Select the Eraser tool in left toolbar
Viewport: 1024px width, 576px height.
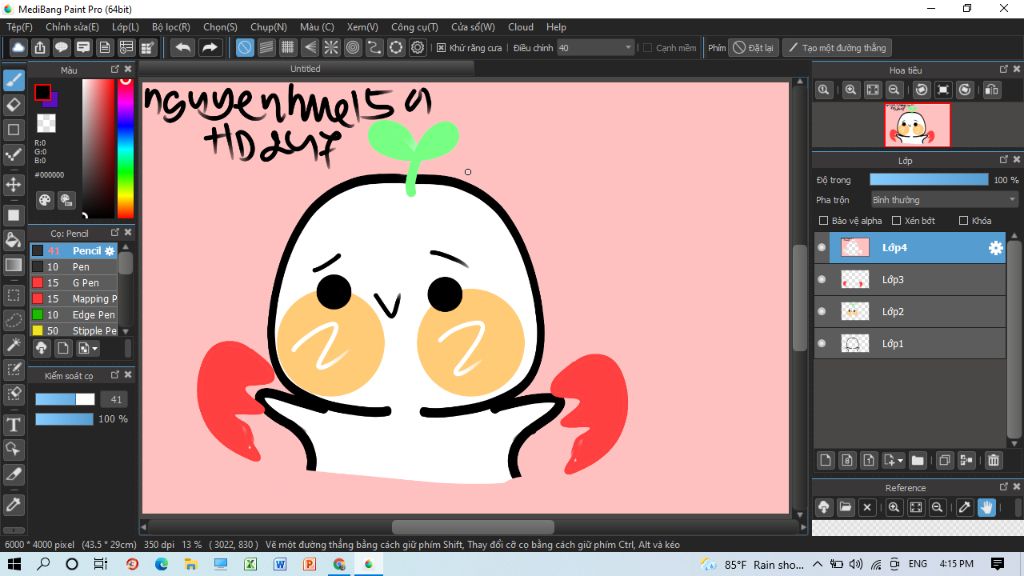(x=14, y=105)
